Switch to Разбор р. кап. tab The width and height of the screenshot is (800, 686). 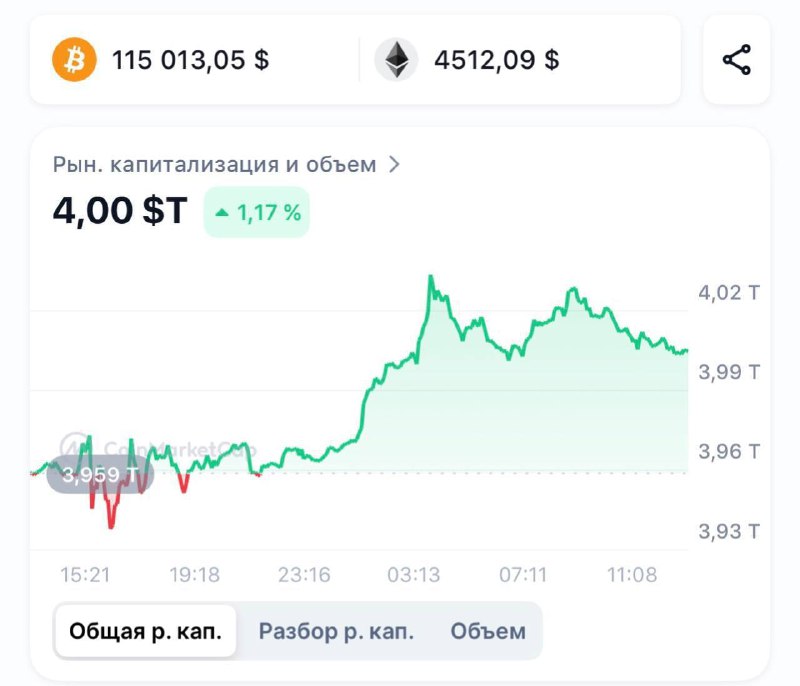click(336, 631)
